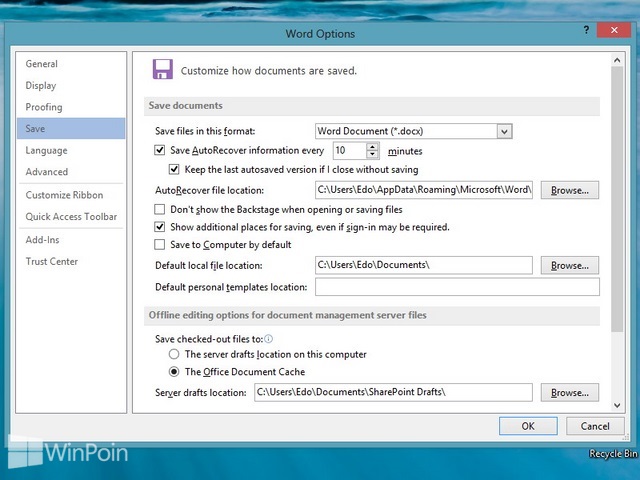Viewport: 640px width, 480px height.
Task: Click the Offline editing options section header
Action: (372, 316)
